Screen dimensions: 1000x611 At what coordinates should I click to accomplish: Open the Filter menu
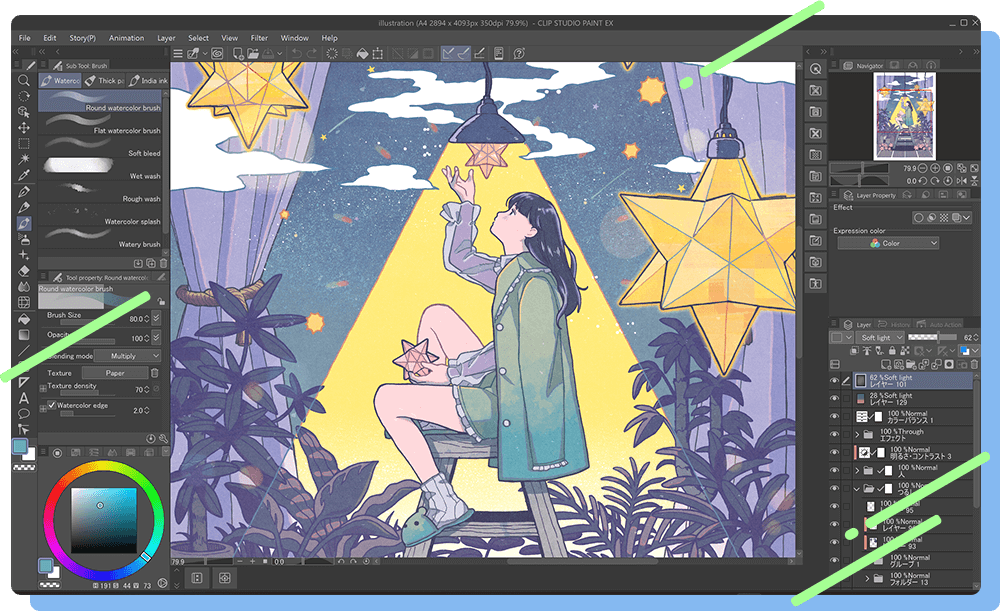(259, 37)
